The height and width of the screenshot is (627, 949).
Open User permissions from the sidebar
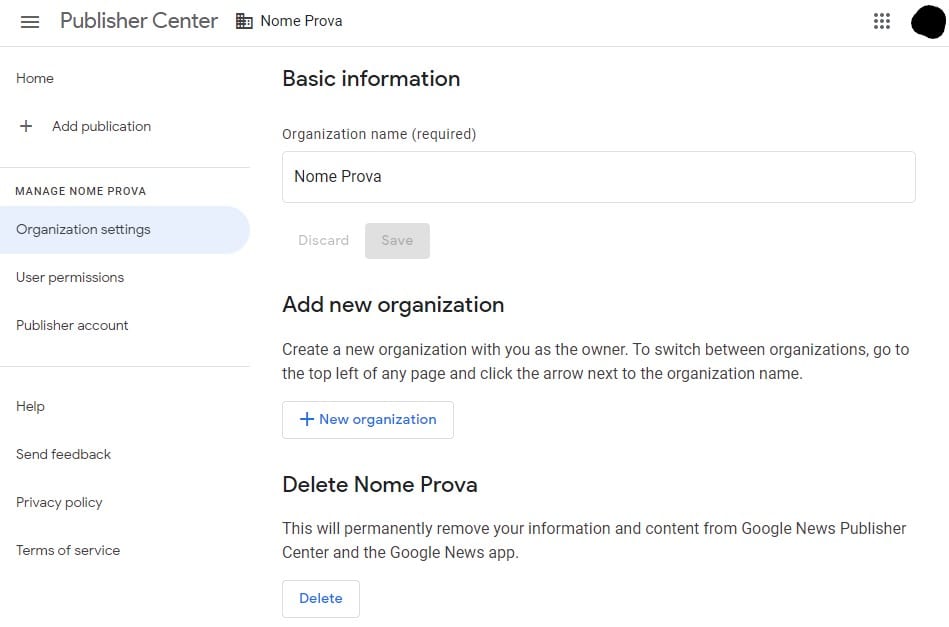[x=69, y=277]
